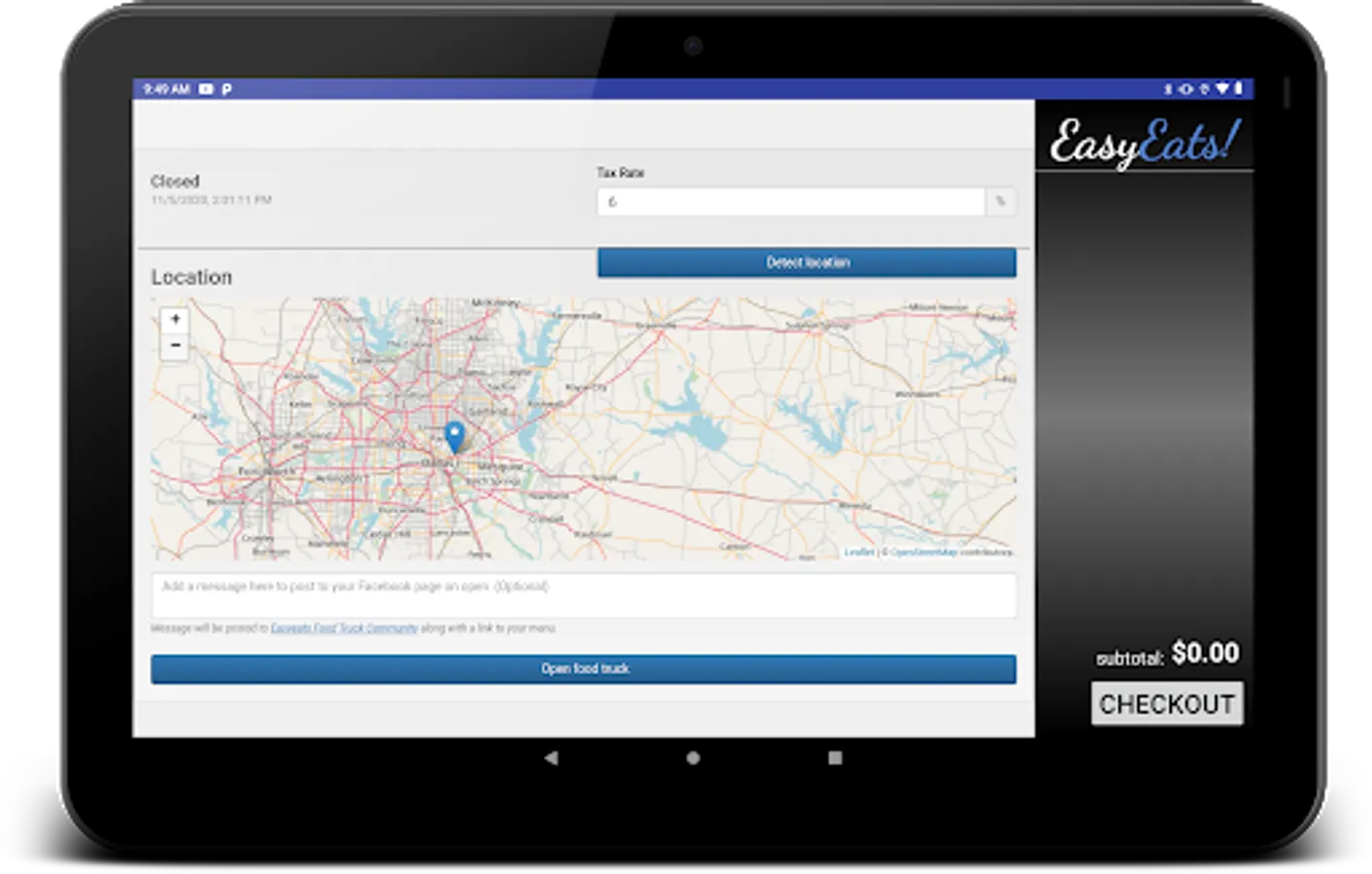Image resolution: width=1372 pixels, height=874 pixels.
Task: Zoom in on the location map
Action: tap(175, 319)
